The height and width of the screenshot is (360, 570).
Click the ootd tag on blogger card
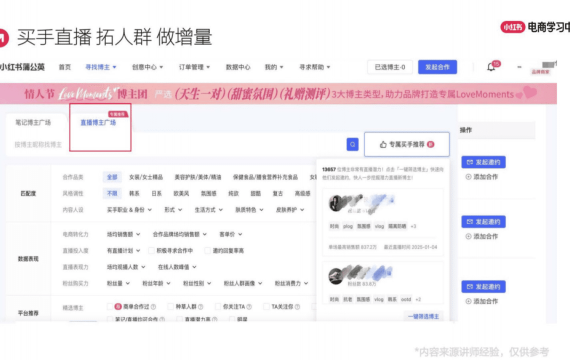tap(406, 299)
